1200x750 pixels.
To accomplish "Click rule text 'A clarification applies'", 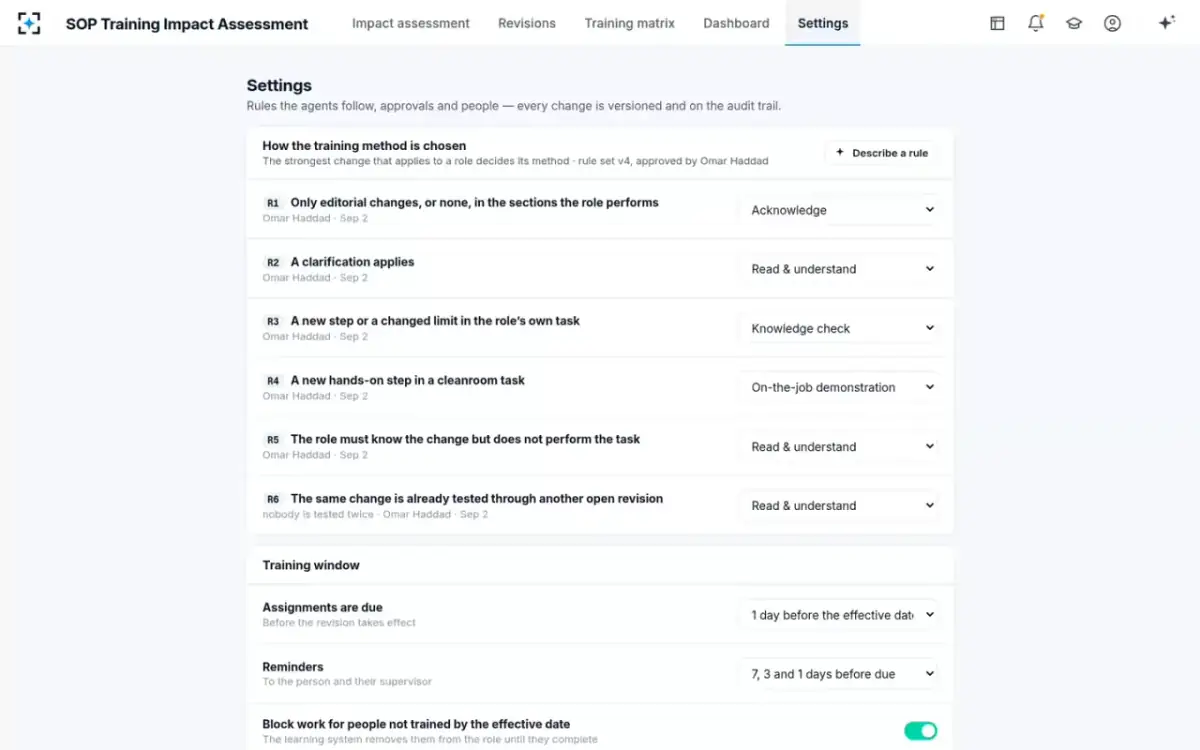I will pyautogui.click(x=352, y=262).
